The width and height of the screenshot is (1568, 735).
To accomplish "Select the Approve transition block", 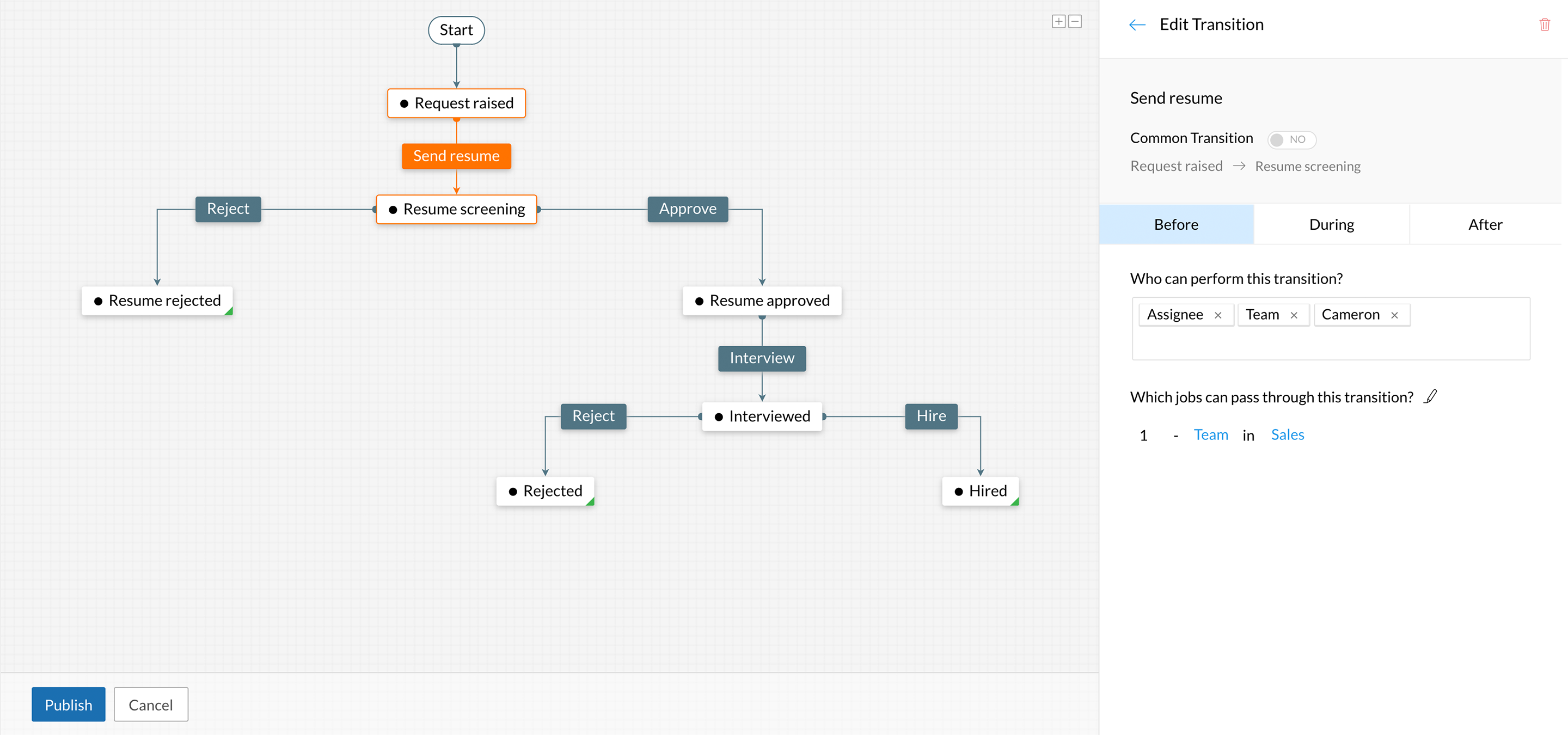I will pos(687,209).
